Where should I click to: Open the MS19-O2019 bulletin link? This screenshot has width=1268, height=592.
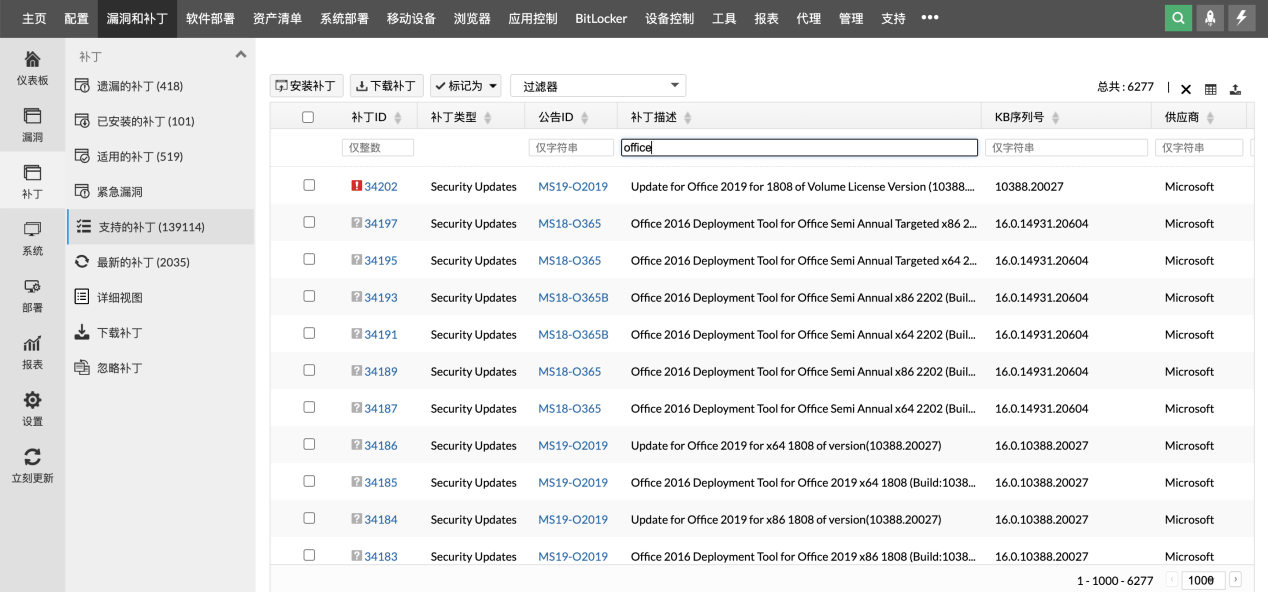[573, 186]
